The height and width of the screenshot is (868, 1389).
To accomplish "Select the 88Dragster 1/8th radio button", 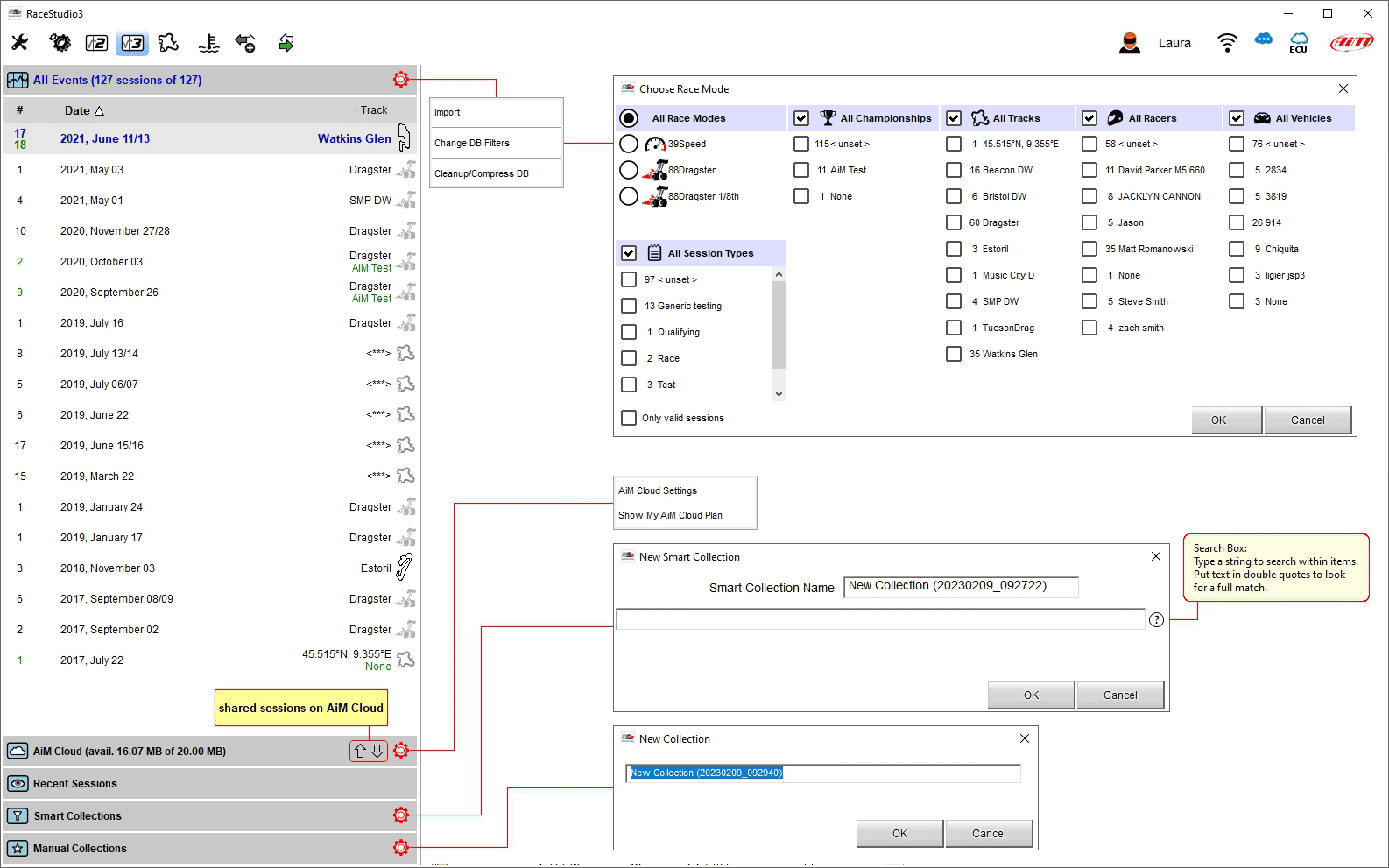I will (x=629, y=196).
